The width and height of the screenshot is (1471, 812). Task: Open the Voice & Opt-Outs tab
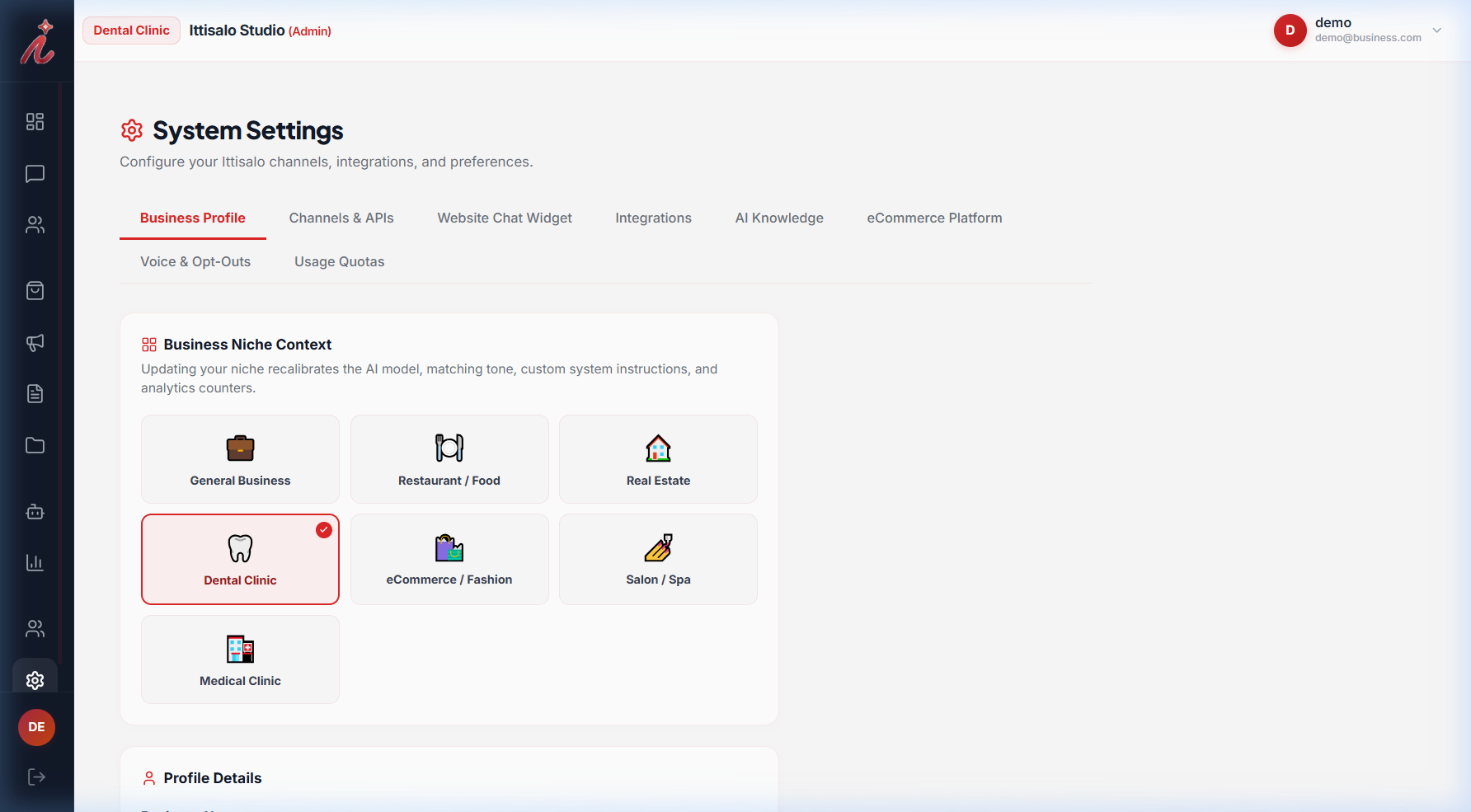[x=195, y=261]
